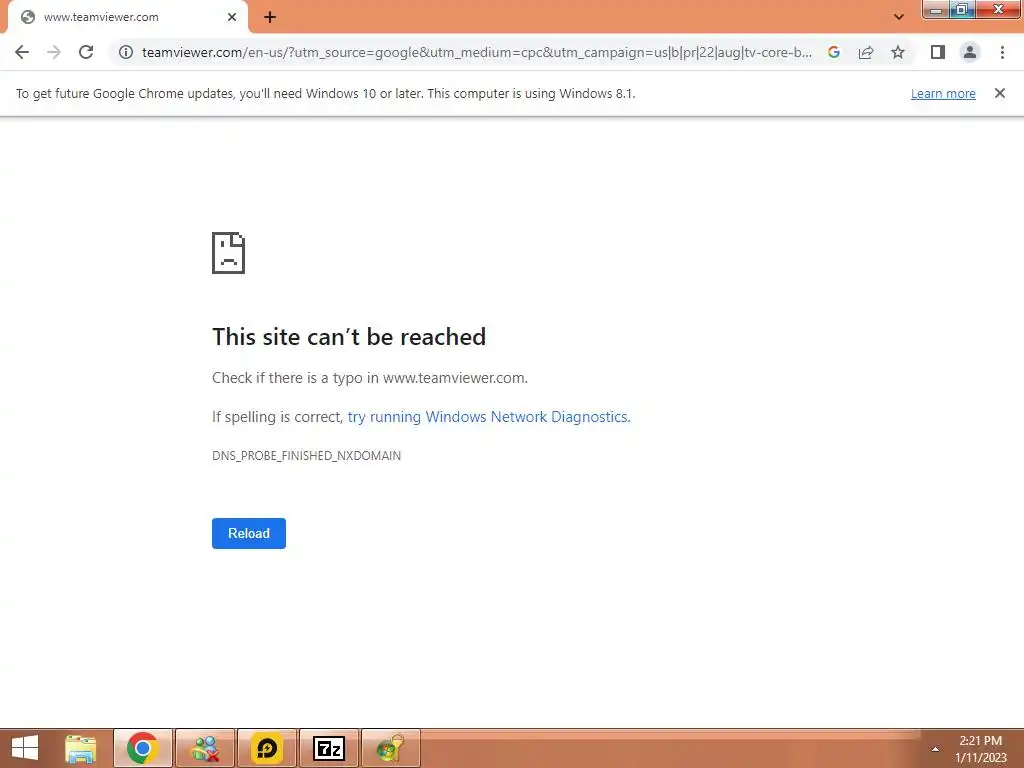
Task: Go back to the previous page
Action: [x=22, y=52]
